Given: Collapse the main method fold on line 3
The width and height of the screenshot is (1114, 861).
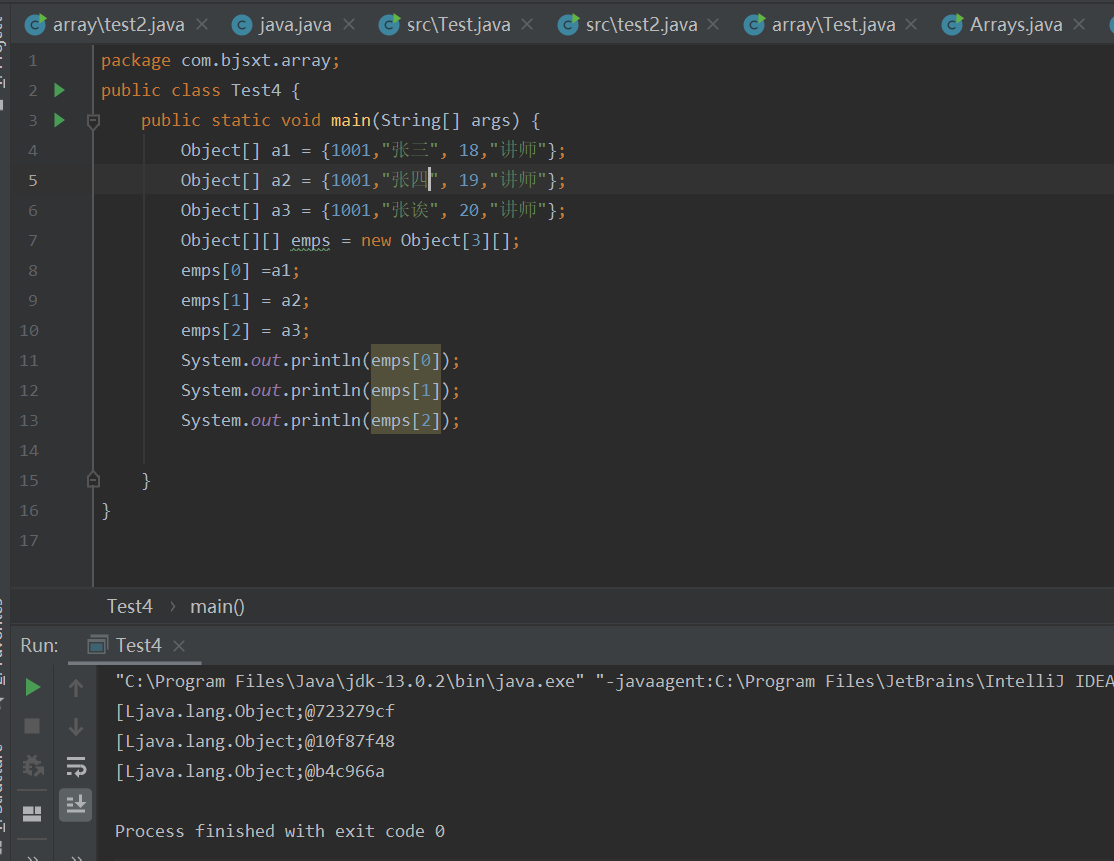Looking at the screenshot, I should 93,121.
